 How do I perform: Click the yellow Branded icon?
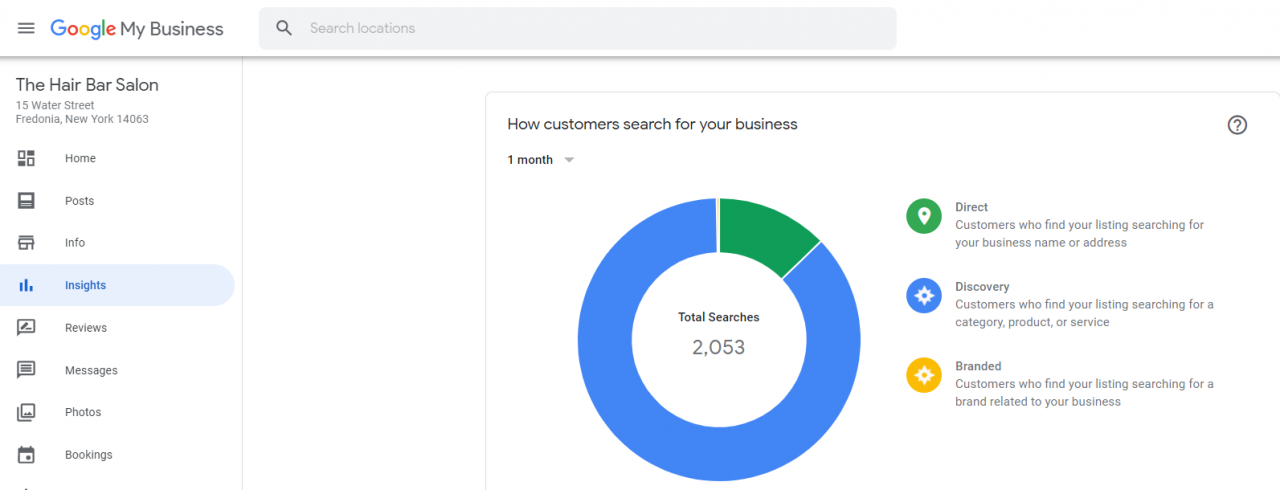(924, 375)
